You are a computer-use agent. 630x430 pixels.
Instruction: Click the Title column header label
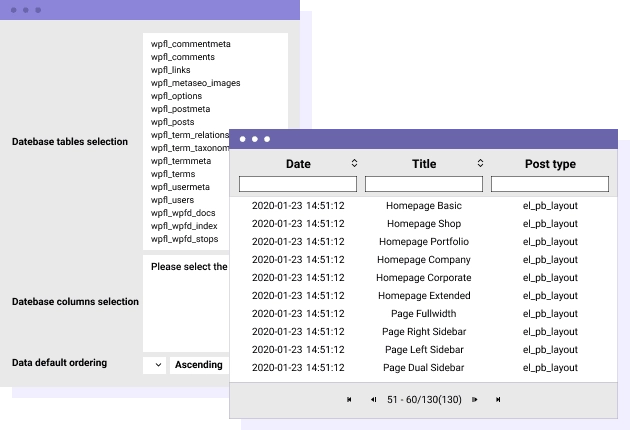click(x=424, y=164)
